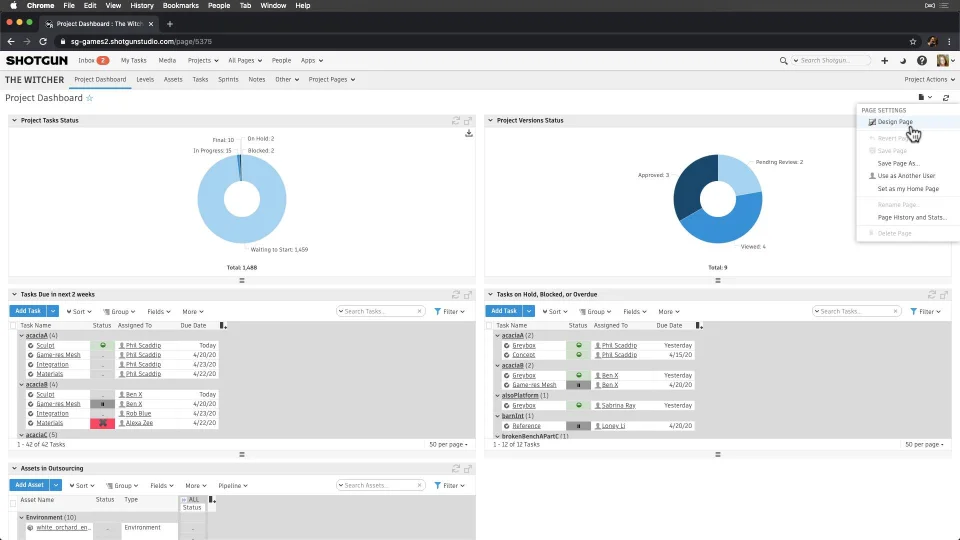960x540 pixels.
Task: Reload the browser page
Action: (43, 42)
